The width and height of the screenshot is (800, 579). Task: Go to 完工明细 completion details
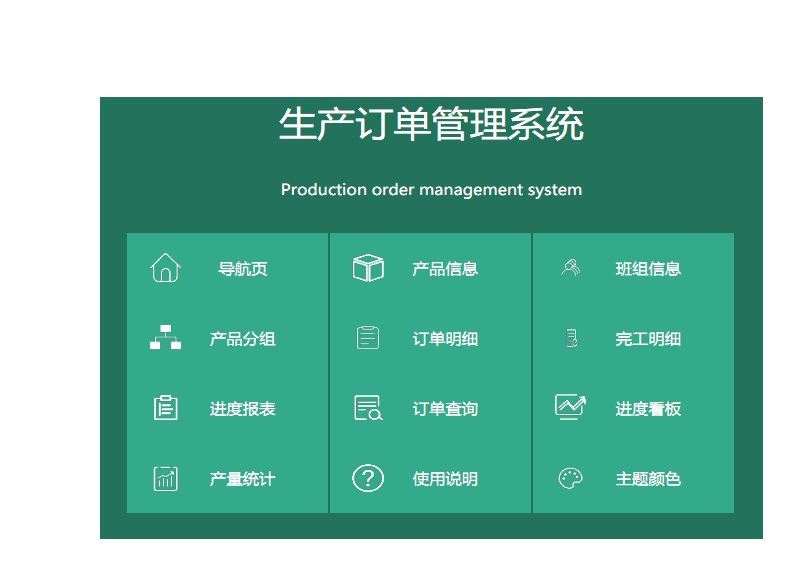click(x=648, y=339)
